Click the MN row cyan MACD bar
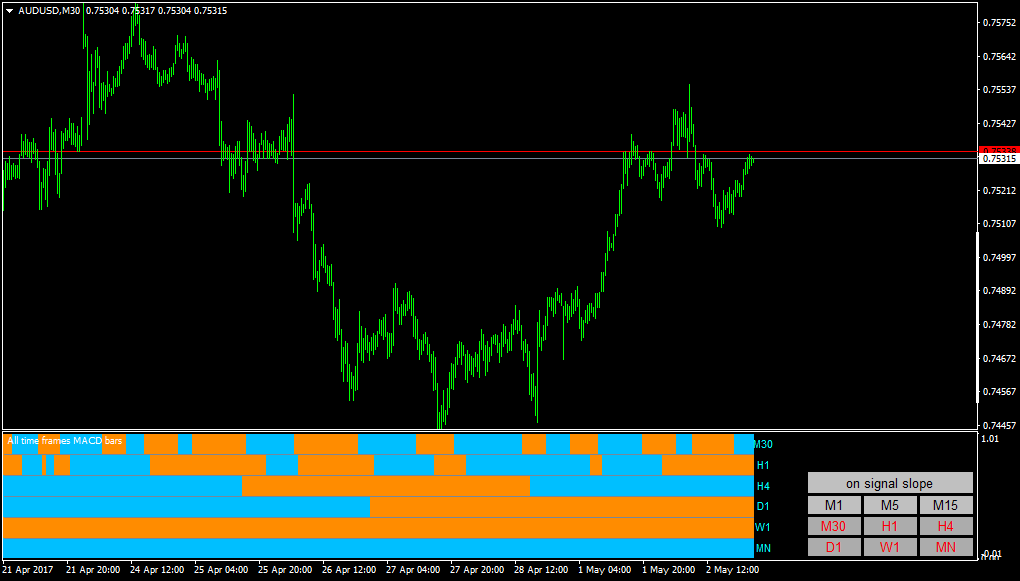 (x=378, y=548)
